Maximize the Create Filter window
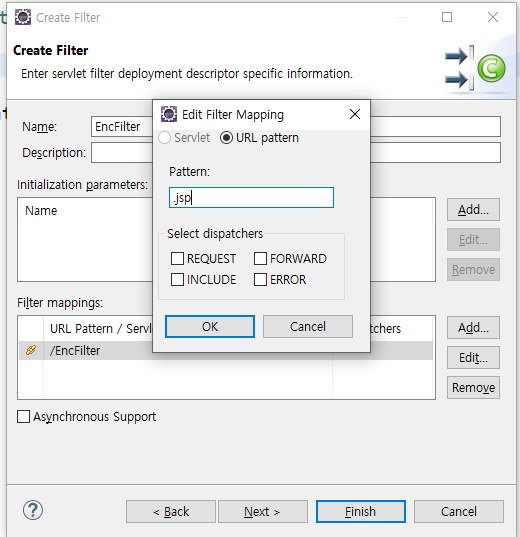 [447, 17]
